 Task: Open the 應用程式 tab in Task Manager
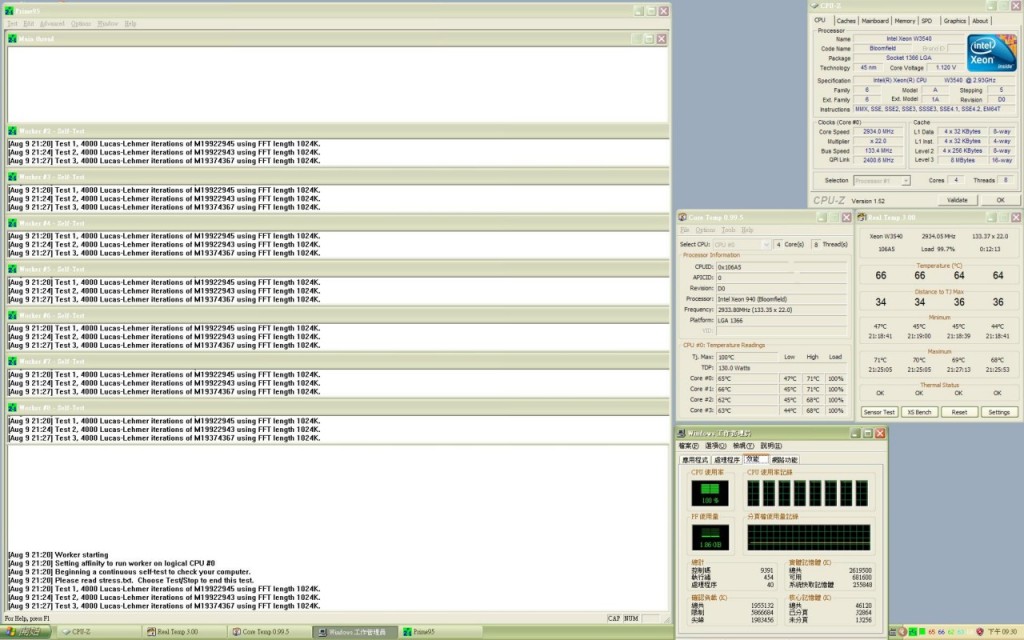(x=695, y=460)
